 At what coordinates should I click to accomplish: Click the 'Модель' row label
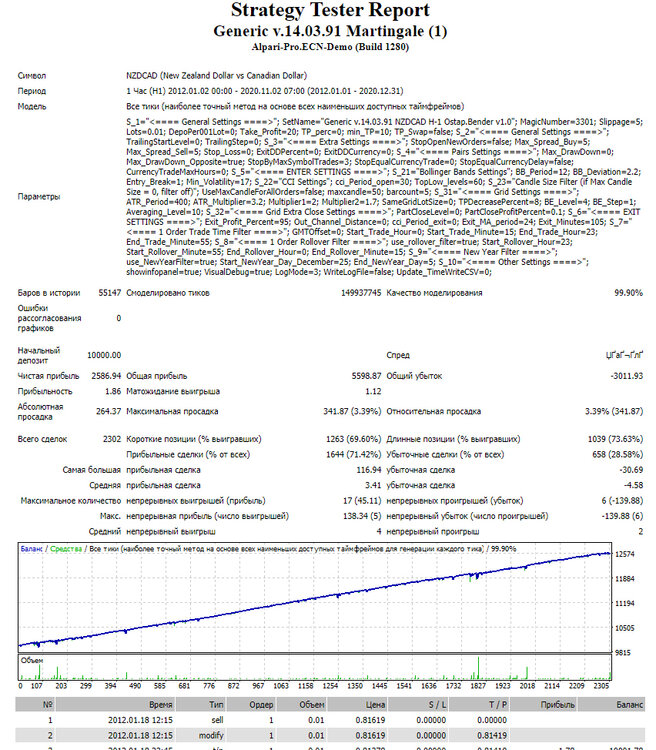click(x=32, y=106)
